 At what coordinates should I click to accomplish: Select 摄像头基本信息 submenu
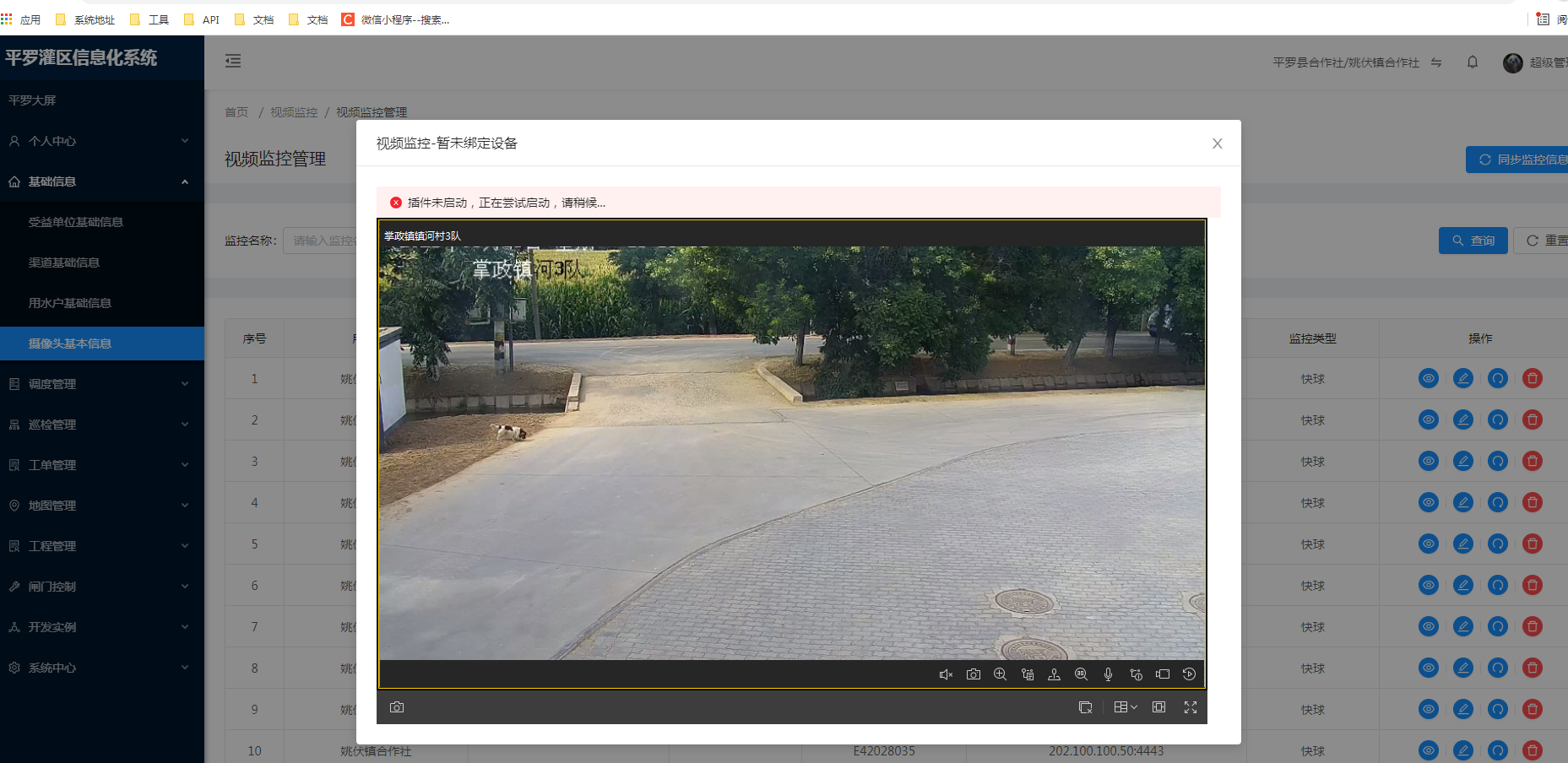tap(102, 344)
